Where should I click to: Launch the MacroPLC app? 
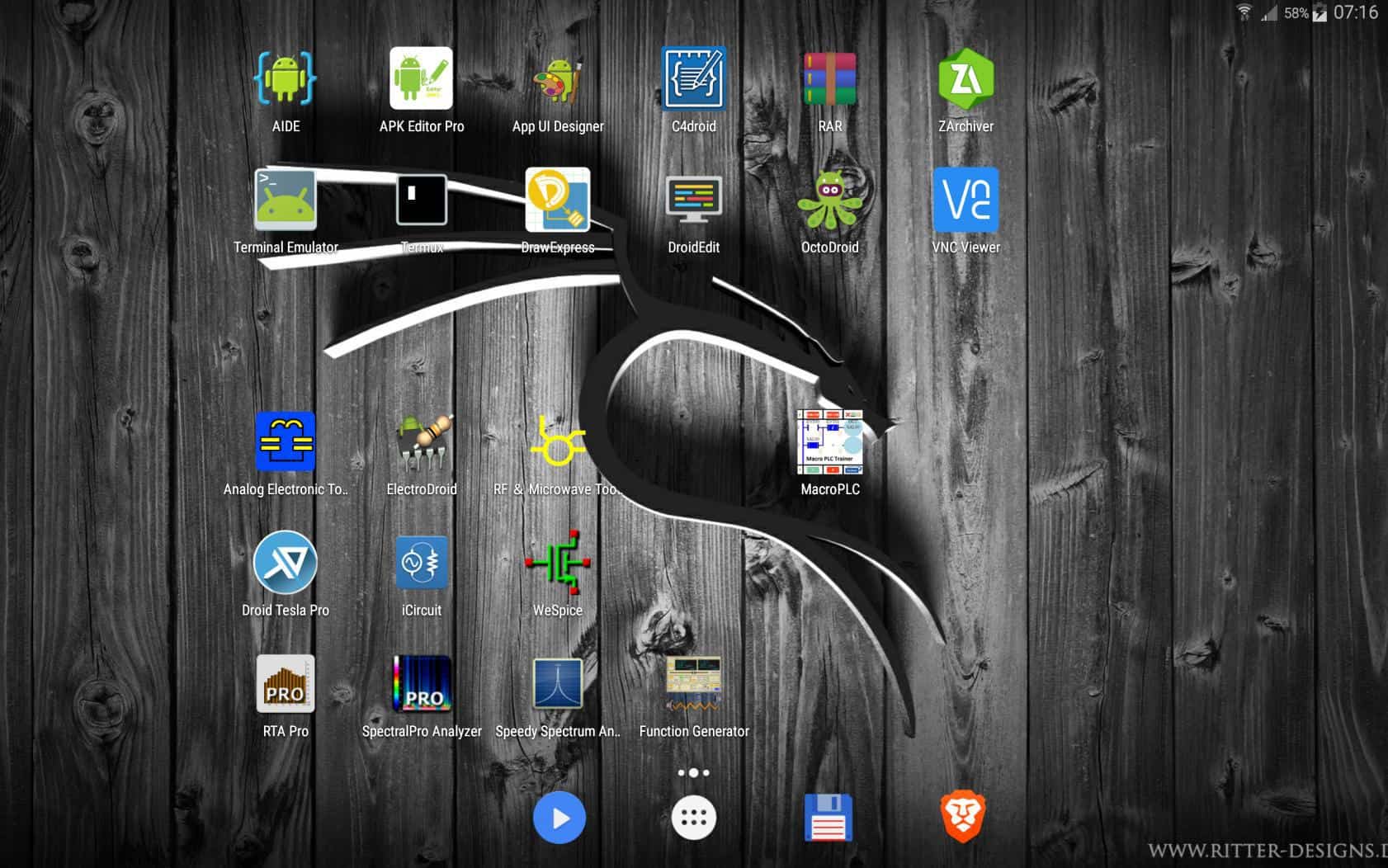[x=830, y=441]
